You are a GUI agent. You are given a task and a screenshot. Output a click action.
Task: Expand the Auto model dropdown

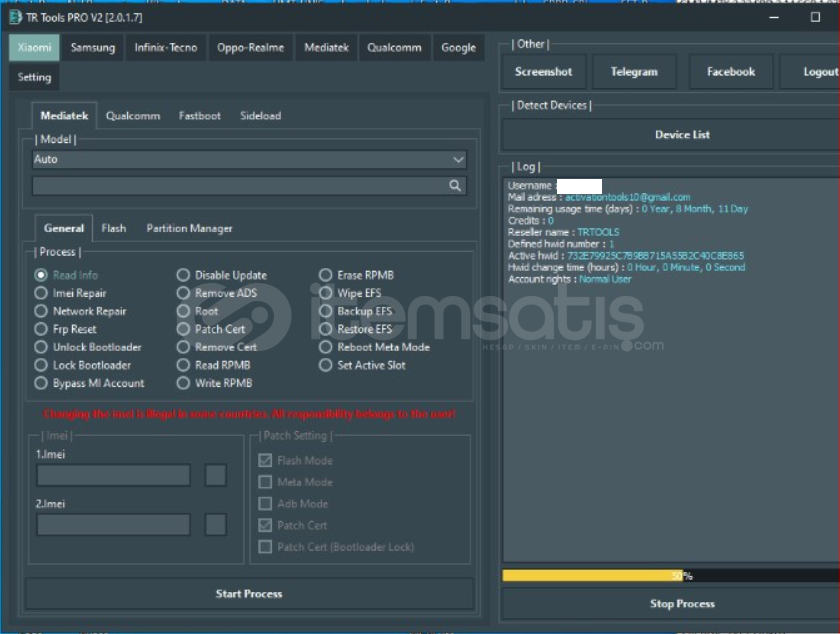click(x=457, y=160)
